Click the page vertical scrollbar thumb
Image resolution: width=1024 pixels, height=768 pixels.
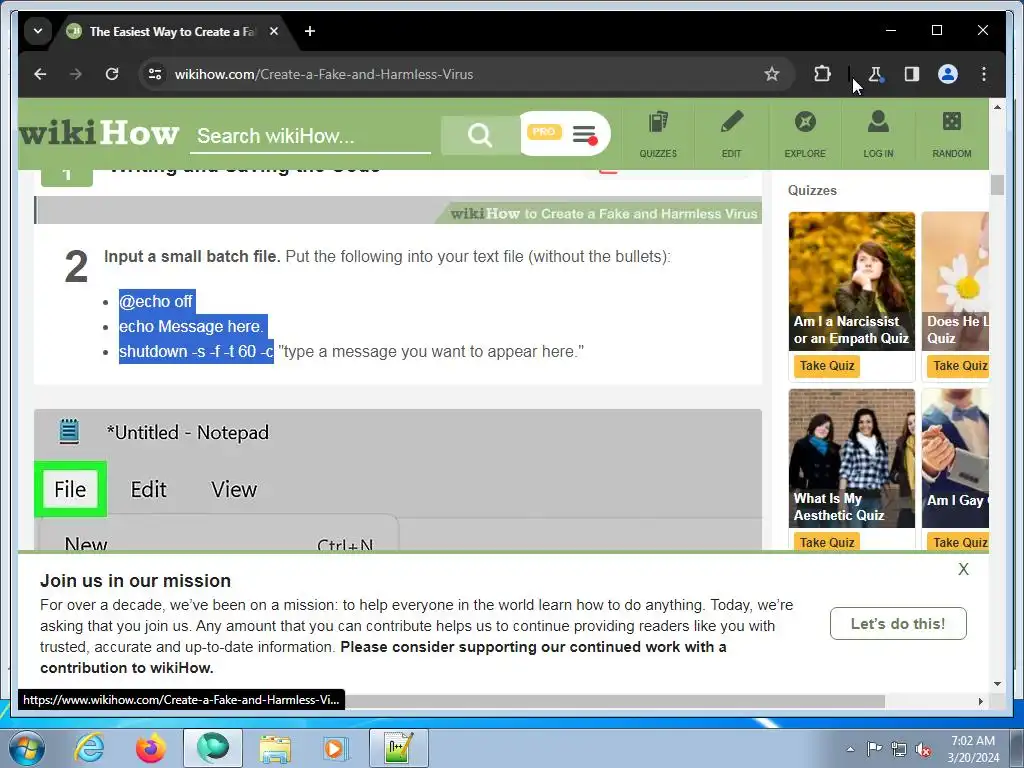tap(997, 185)
